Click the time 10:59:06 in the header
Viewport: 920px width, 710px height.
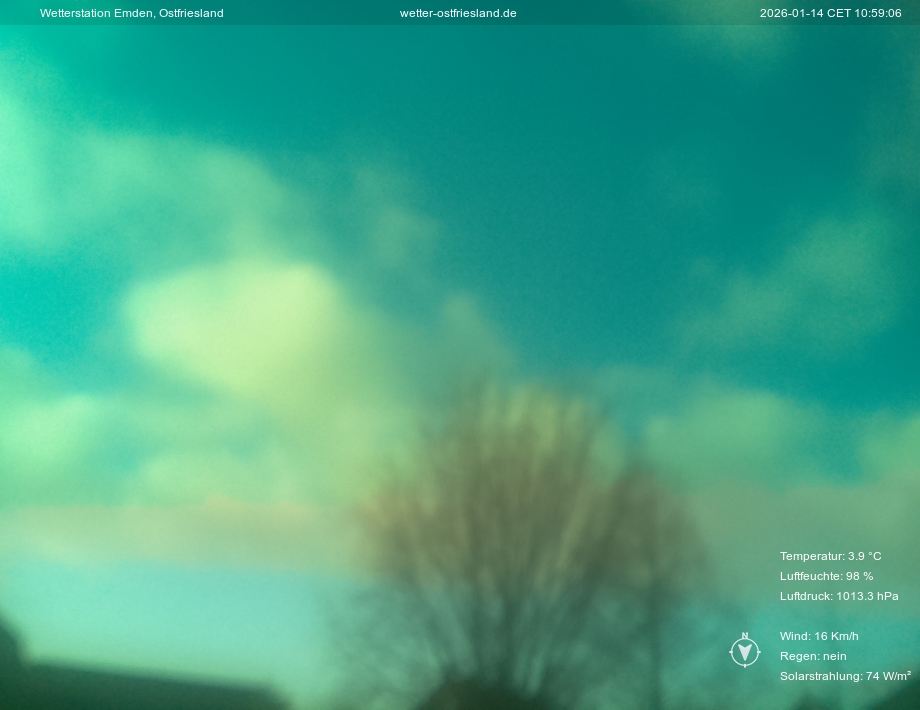coord(878,13)
